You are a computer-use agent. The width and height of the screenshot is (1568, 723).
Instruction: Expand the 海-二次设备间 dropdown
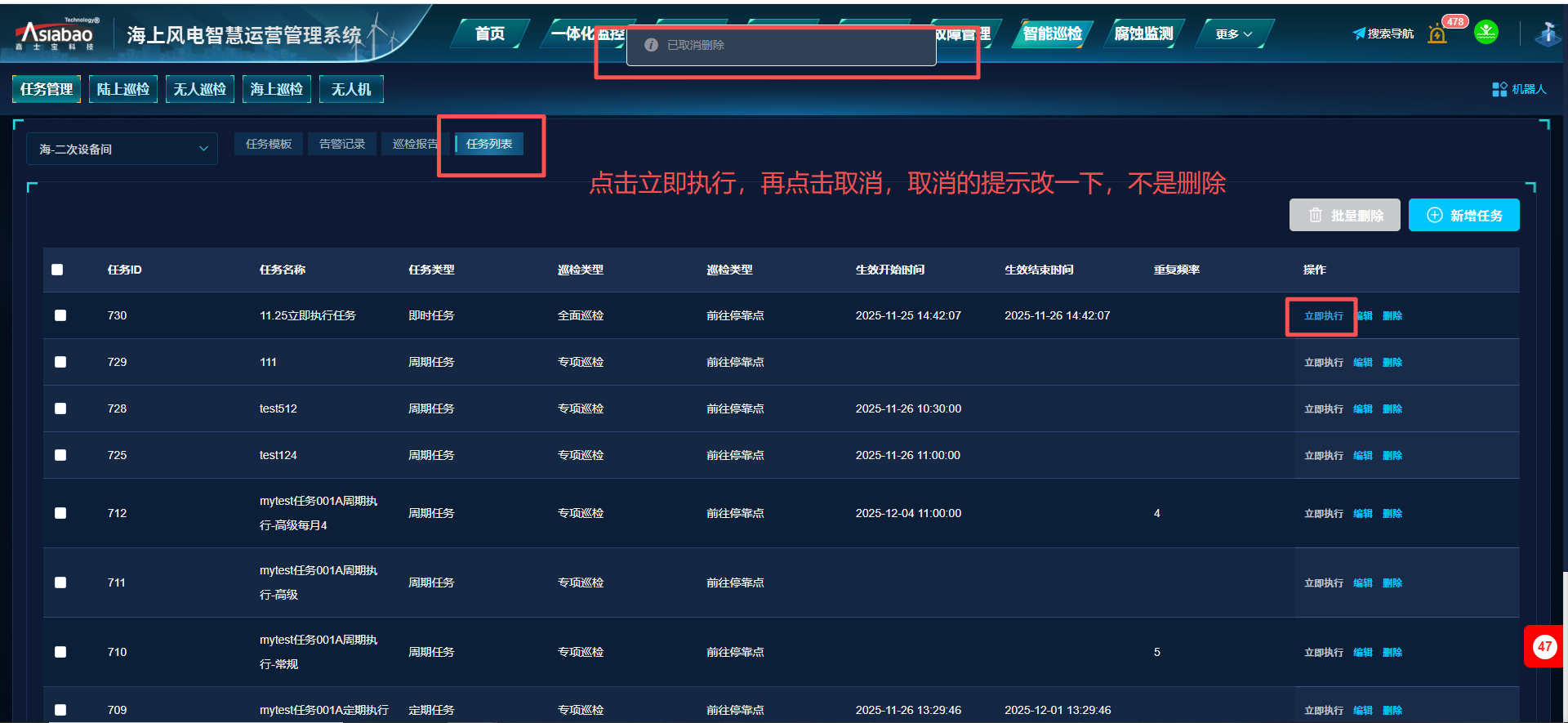122,149
